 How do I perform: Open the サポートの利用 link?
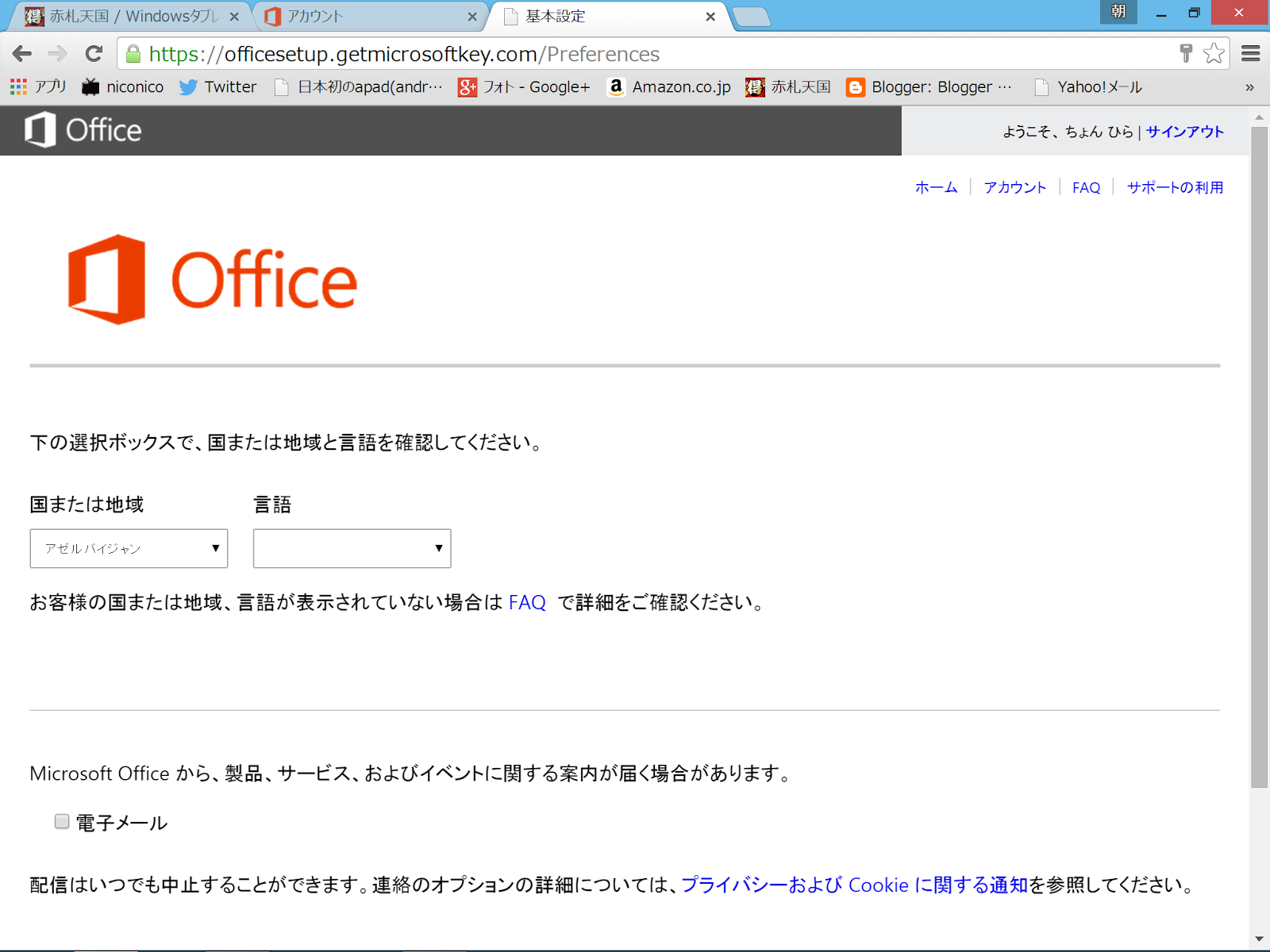point(1176,187)
